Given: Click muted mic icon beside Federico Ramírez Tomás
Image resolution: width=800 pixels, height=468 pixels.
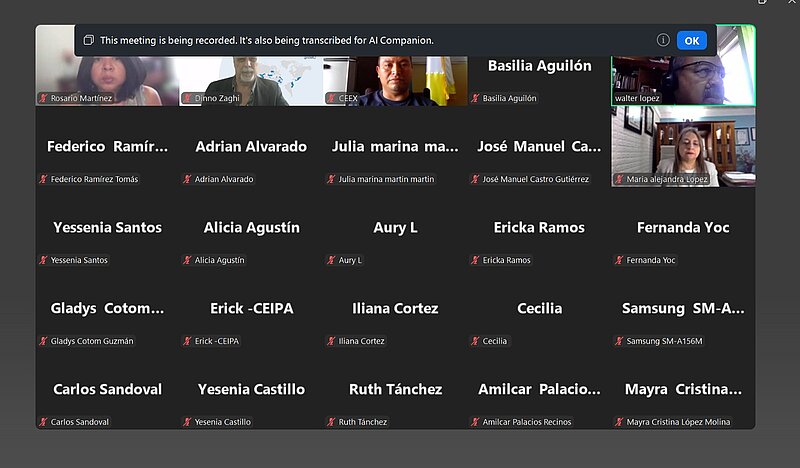Looking at the screenshot, I should [43, 179].
